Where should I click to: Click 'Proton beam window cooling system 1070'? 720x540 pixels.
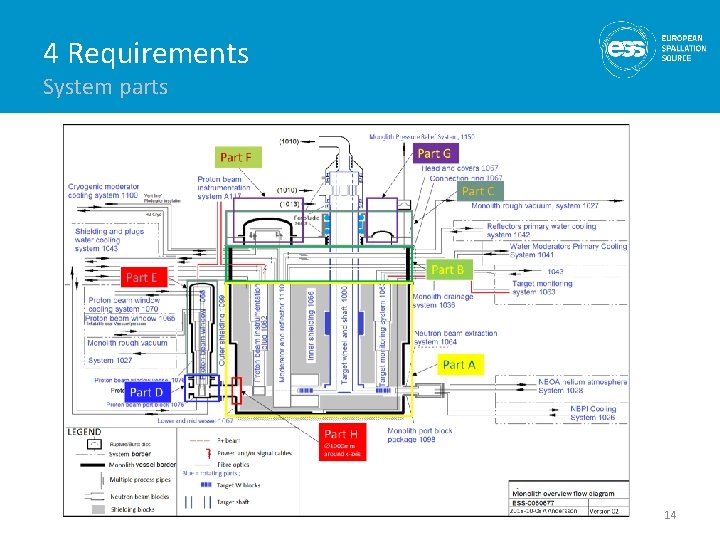pyautogui.click(x=124, y=304)
